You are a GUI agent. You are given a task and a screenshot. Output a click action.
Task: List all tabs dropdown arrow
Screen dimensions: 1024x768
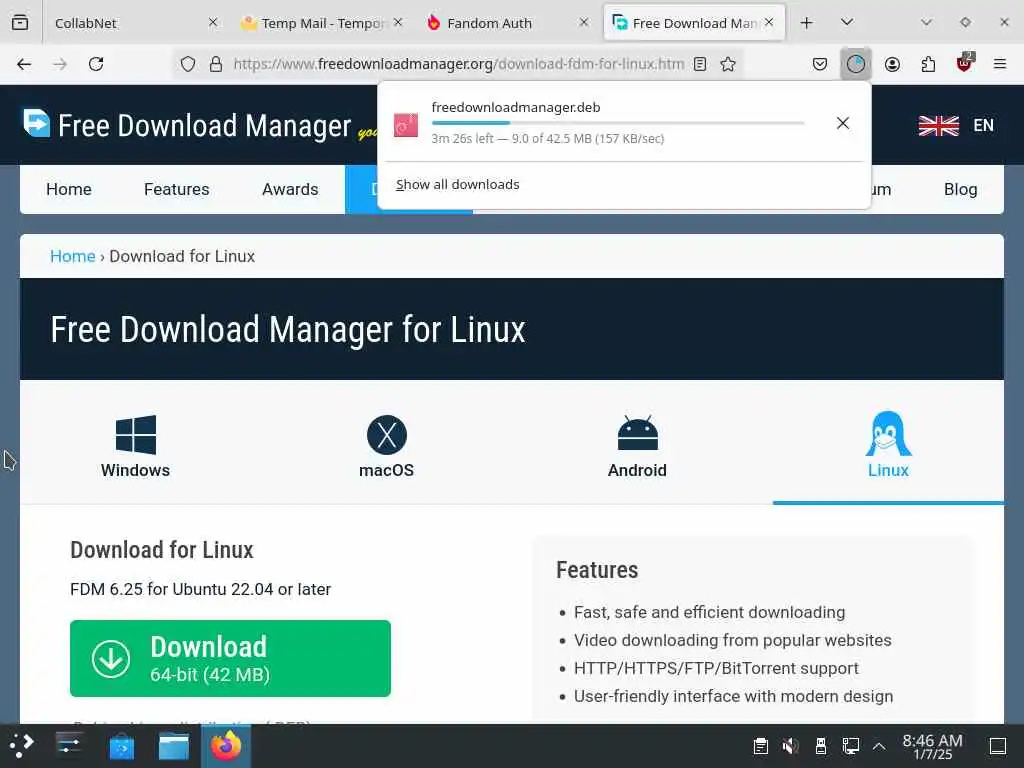(847, 22)
